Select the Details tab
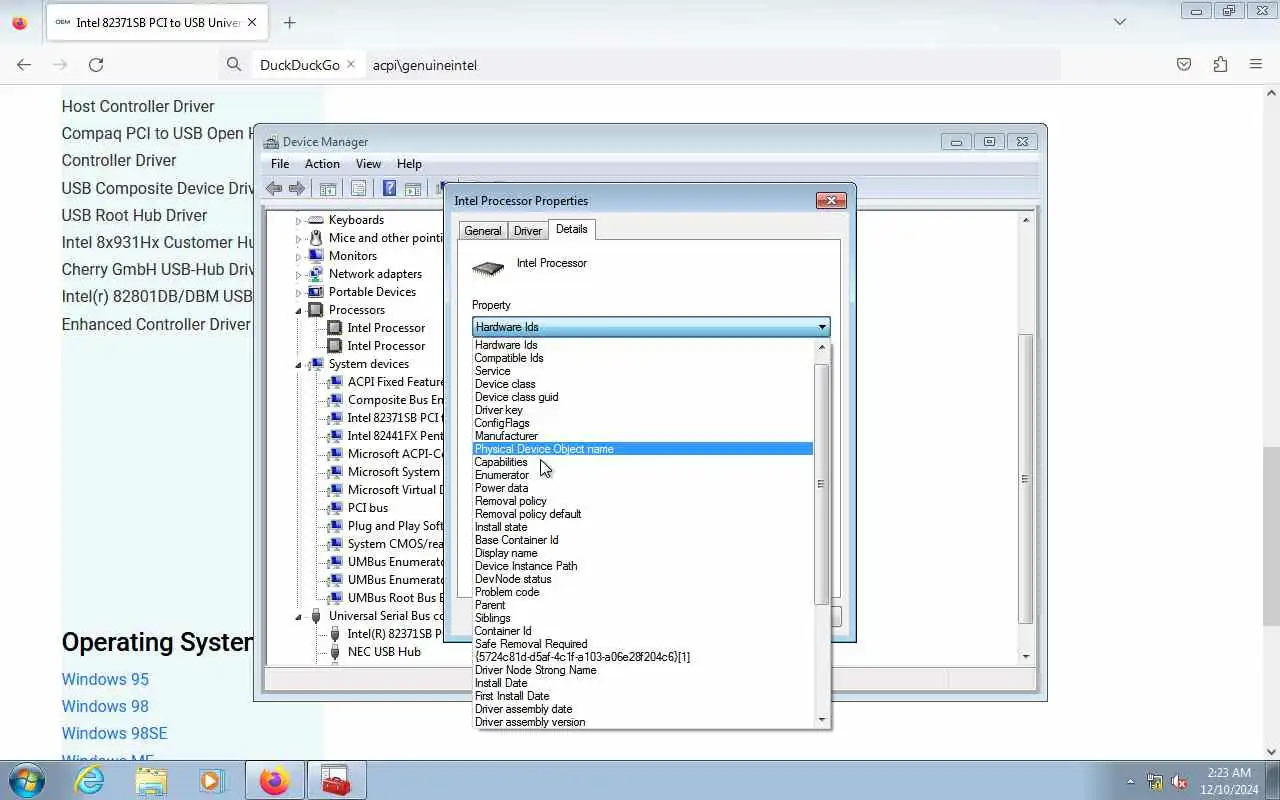Image resolution: width=1280 pixels, height=800 pixels. 572,229
